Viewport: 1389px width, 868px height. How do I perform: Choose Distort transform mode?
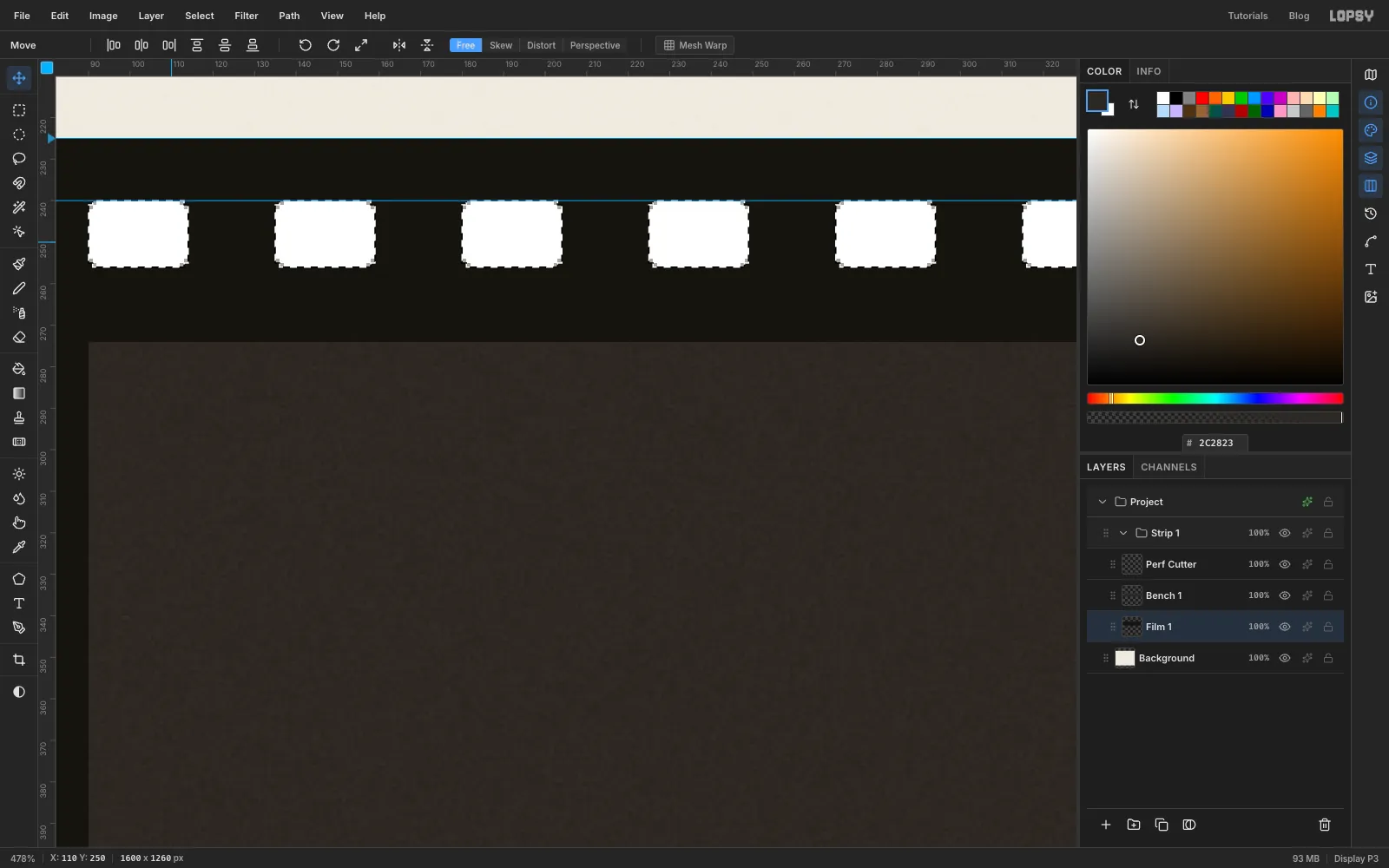[x=541, y=45]
